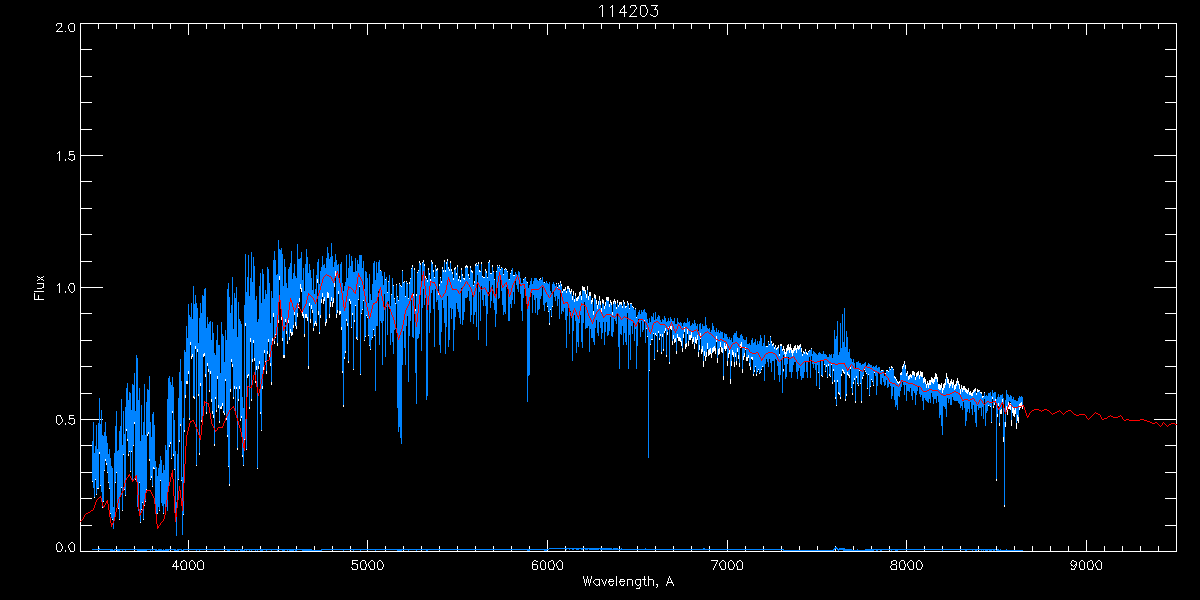The width and height of the screenshot is (1200, 600).
Task: Click the 7000 wavelength tick label
Action: pyautogui.click(x=727, y=564)
